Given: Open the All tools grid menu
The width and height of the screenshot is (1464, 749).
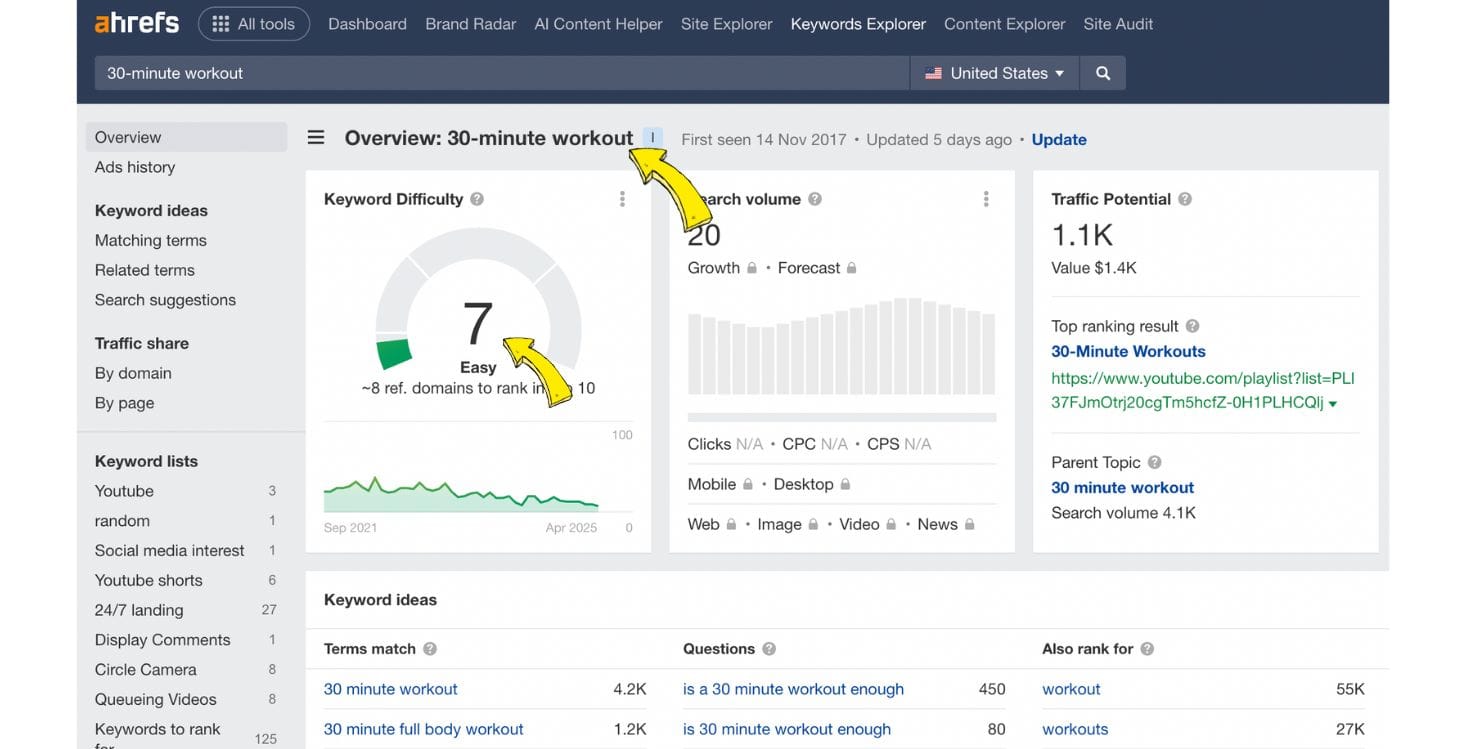Looking at the screenshot, I should (x=254, y=24).
